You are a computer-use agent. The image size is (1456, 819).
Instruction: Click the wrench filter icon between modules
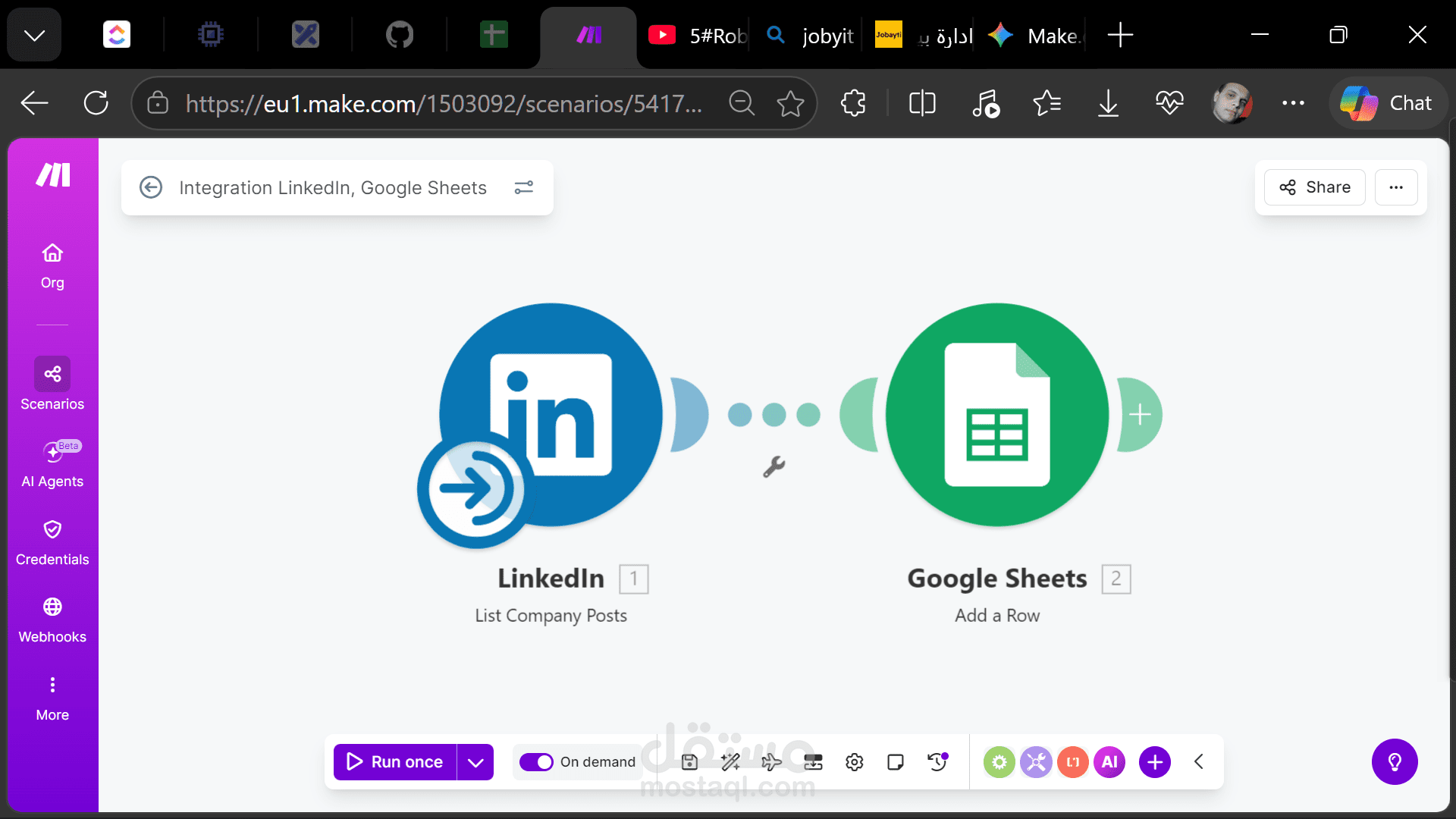(773, 466)
